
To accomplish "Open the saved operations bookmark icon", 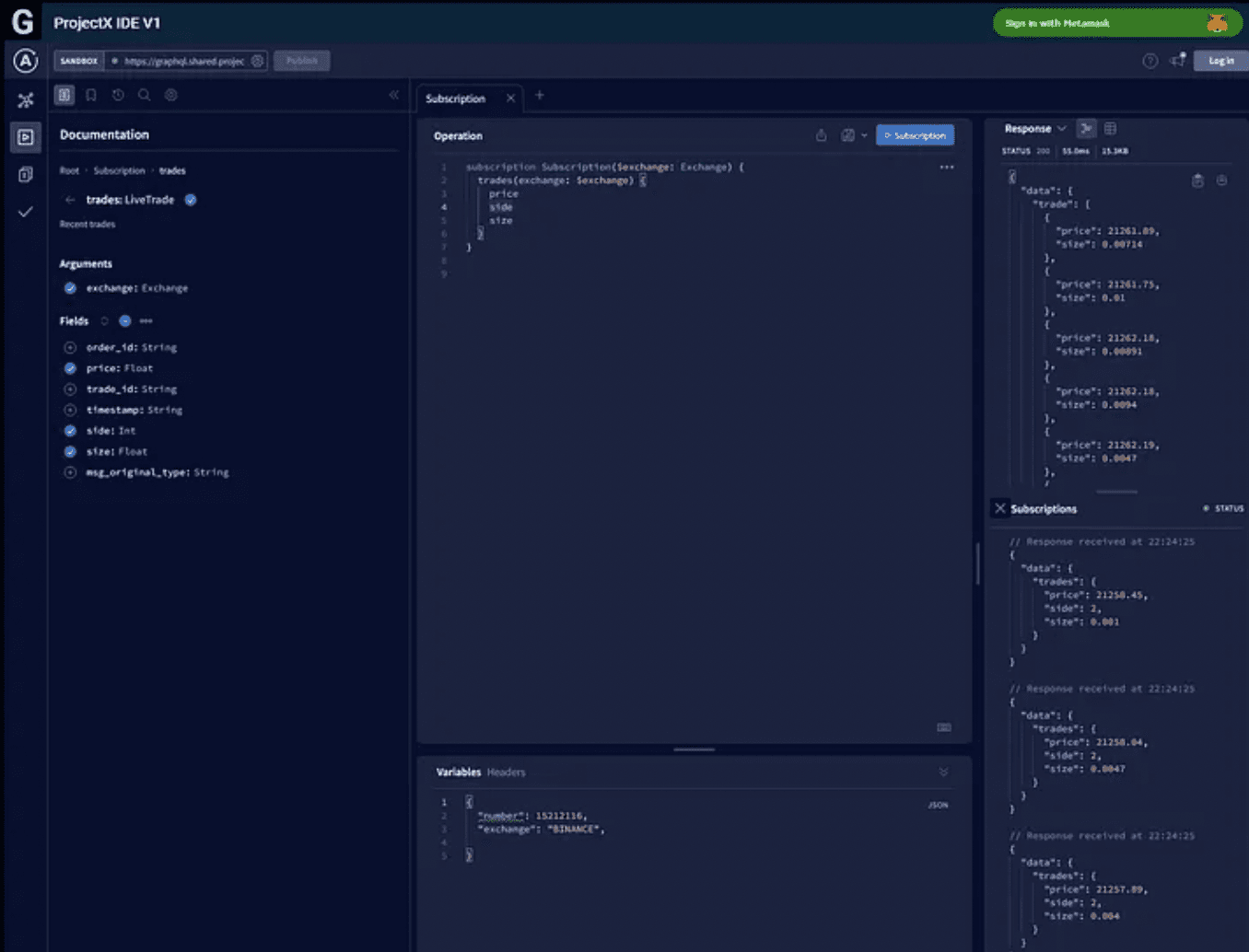I will pyautogui.click(x=91, y=95).
